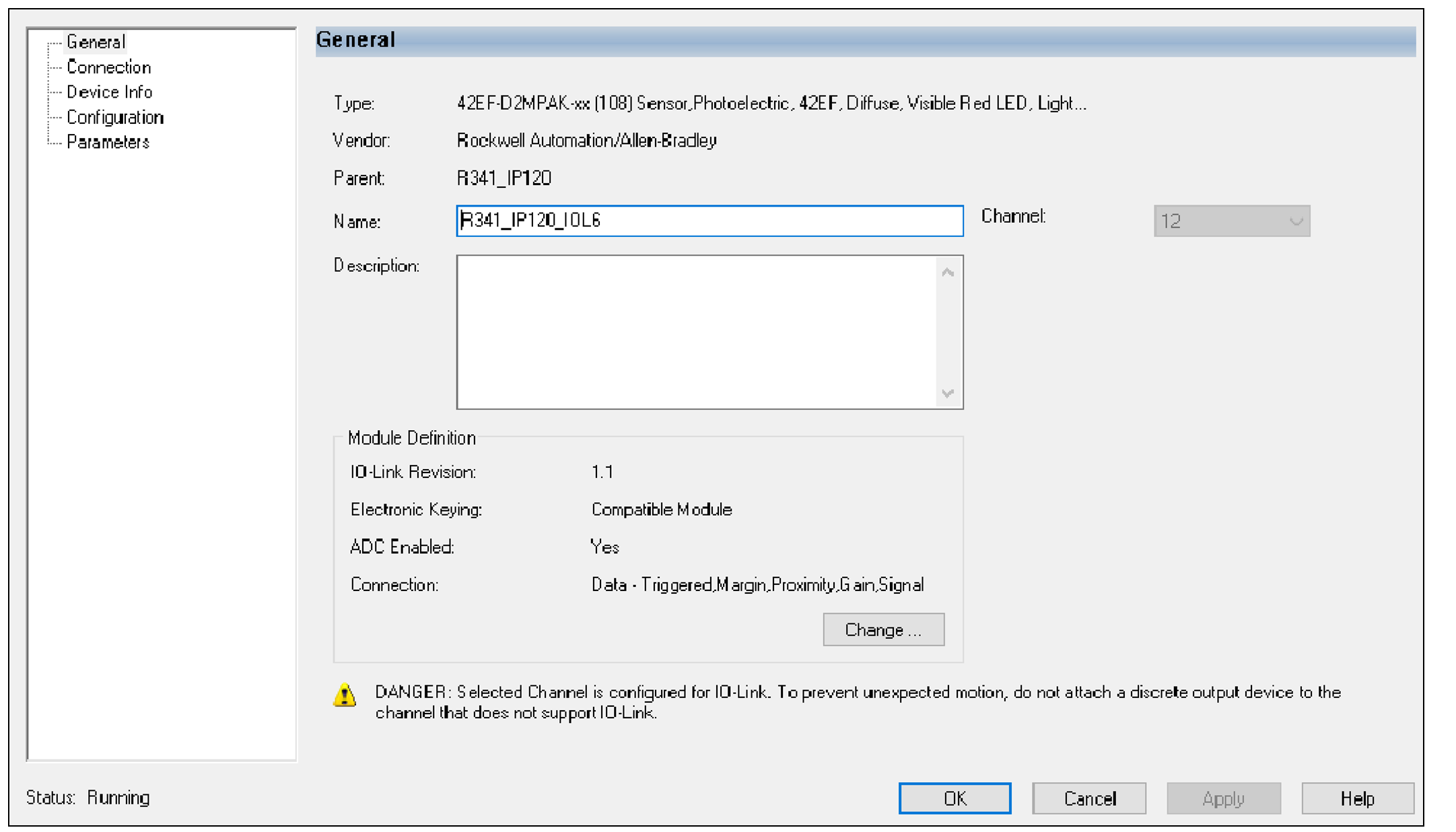
Task: Select the Configuration tree item
Action: (115, 117)
